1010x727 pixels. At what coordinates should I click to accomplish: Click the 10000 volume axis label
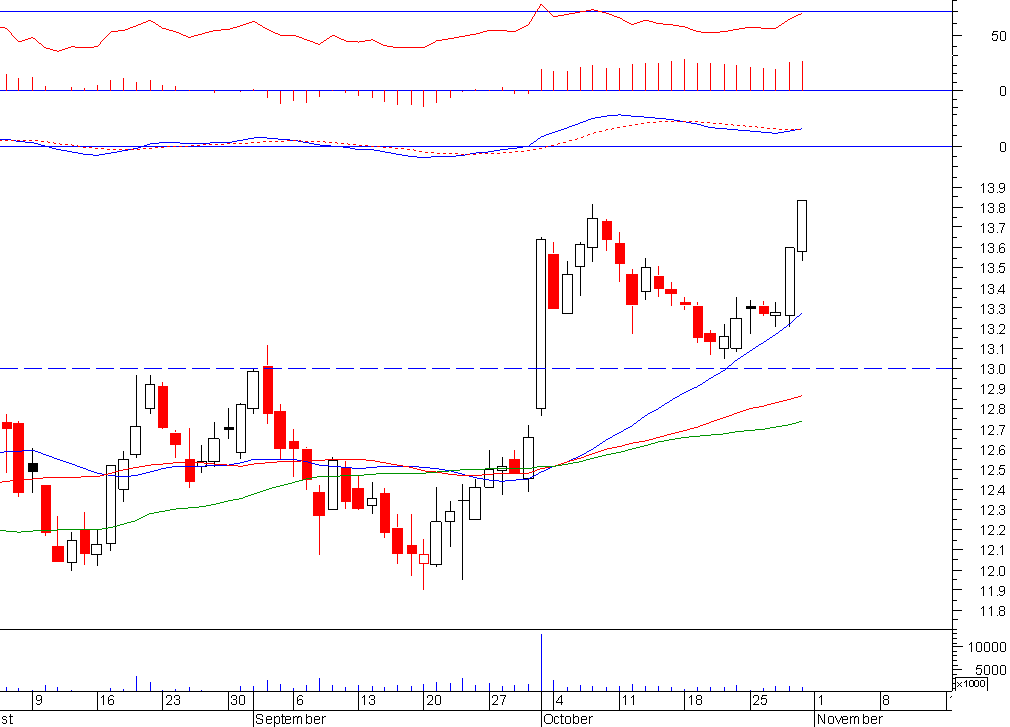coord(987,647)
